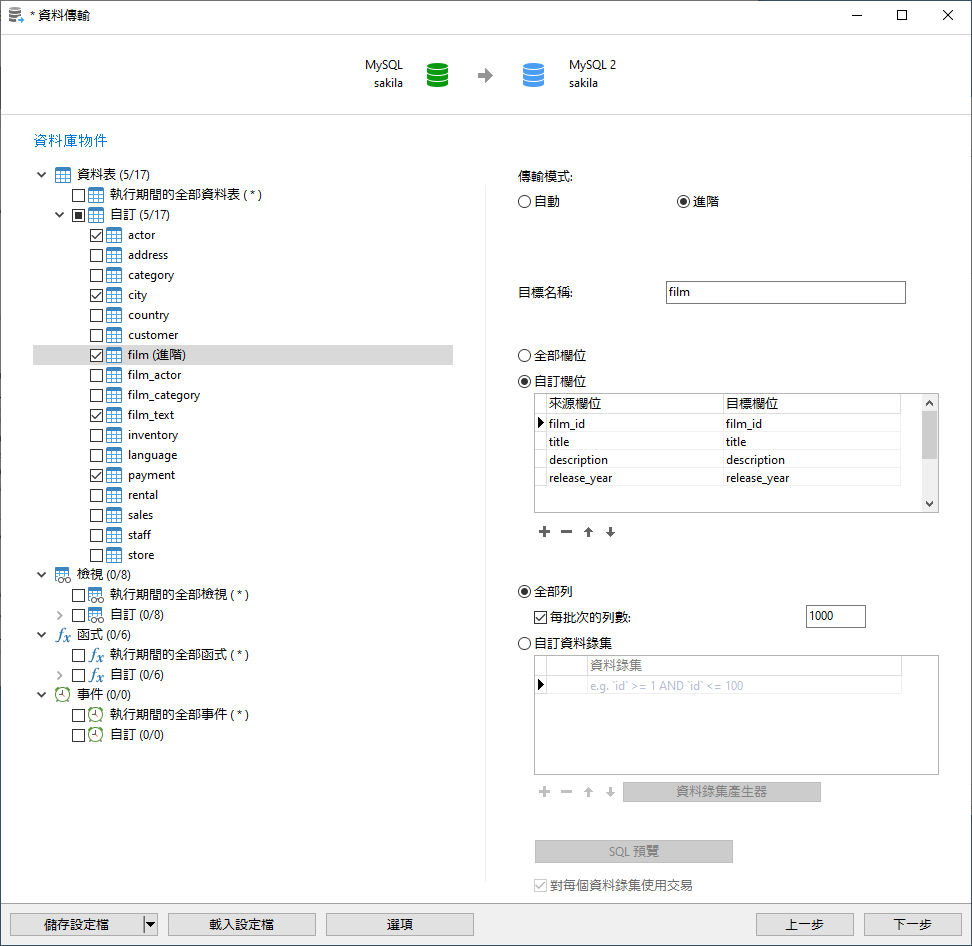Select the 自動 transfer mode radio button
This screenshot has width=972, height=946.
524,200
